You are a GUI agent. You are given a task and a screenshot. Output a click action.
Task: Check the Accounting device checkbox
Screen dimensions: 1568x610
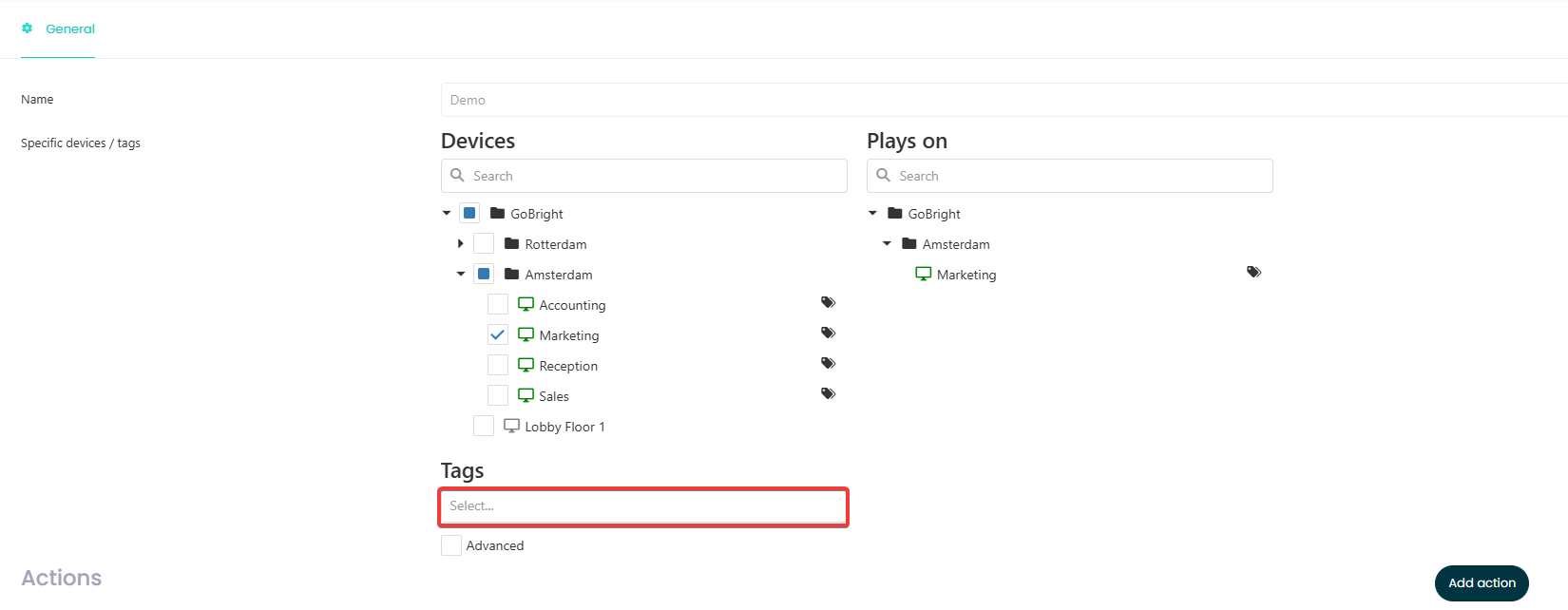coord(498,304)
